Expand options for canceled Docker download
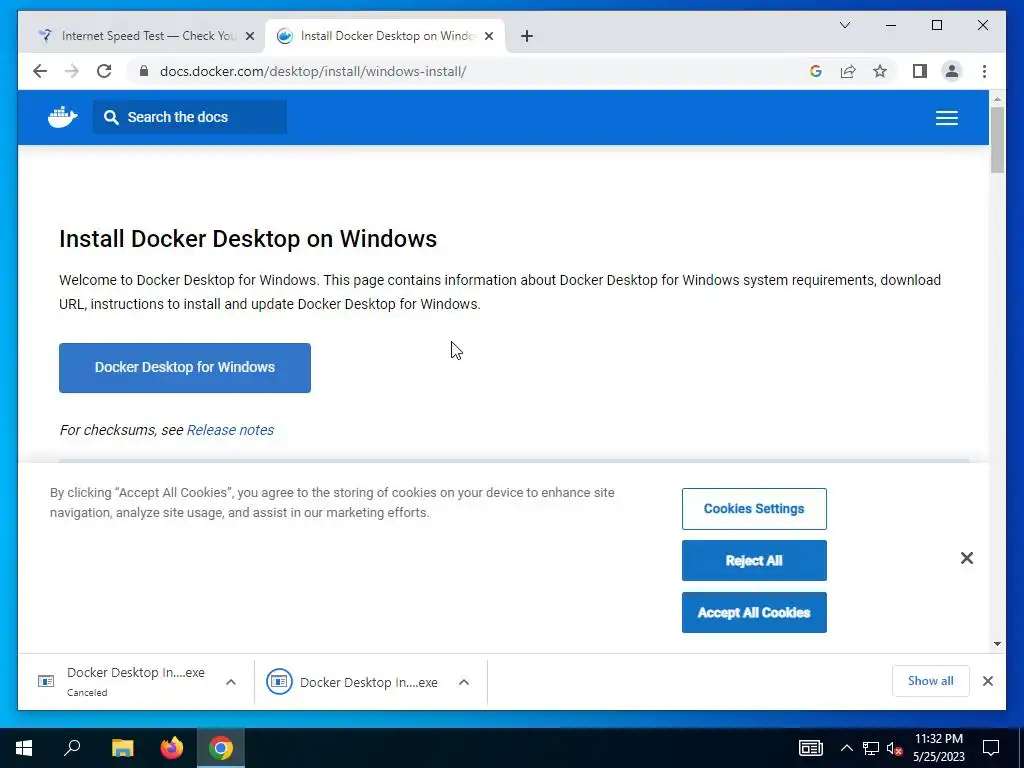 231,682
